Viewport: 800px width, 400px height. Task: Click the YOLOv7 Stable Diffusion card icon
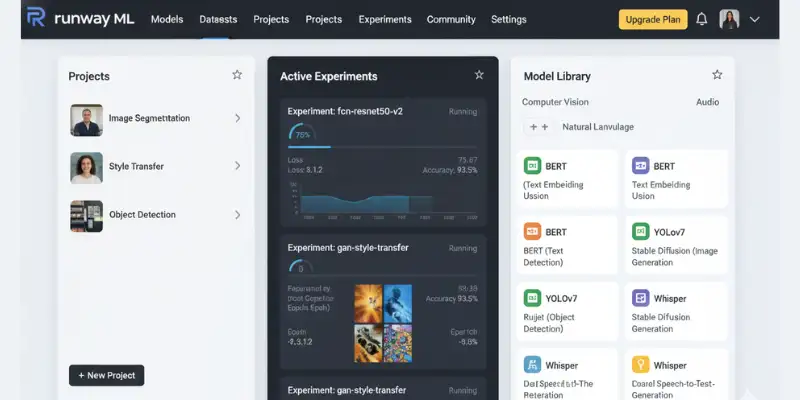tap(640, 232)
